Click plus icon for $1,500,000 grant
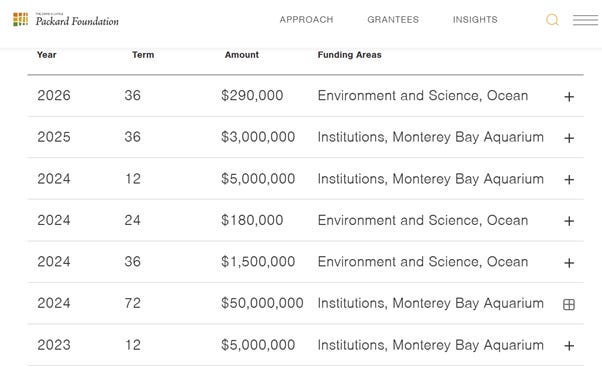Viewport: 602px width, 367px height. [x=569, y=263]
